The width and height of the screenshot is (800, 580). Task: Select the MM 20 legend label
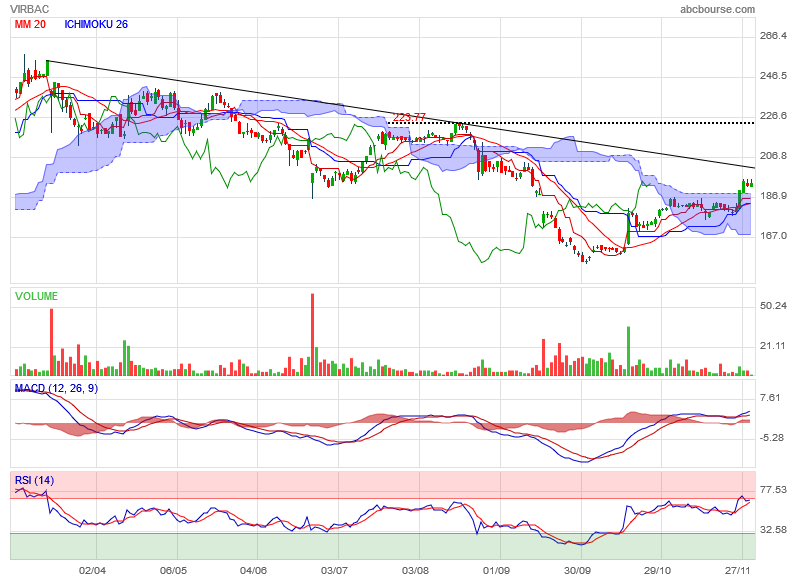click(x=30, y=24)
